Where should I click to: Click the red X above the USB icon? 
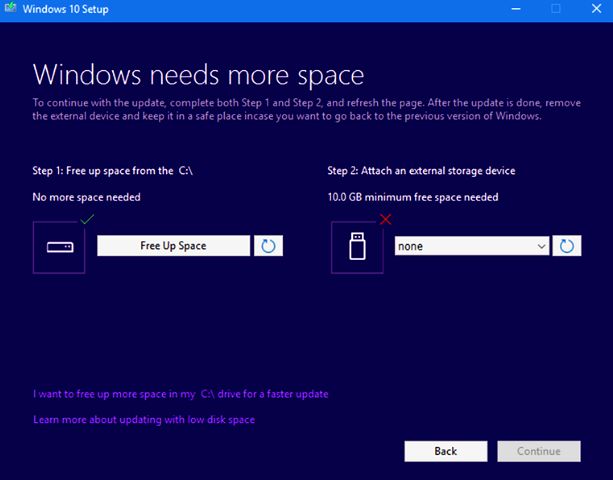(385, 219)
